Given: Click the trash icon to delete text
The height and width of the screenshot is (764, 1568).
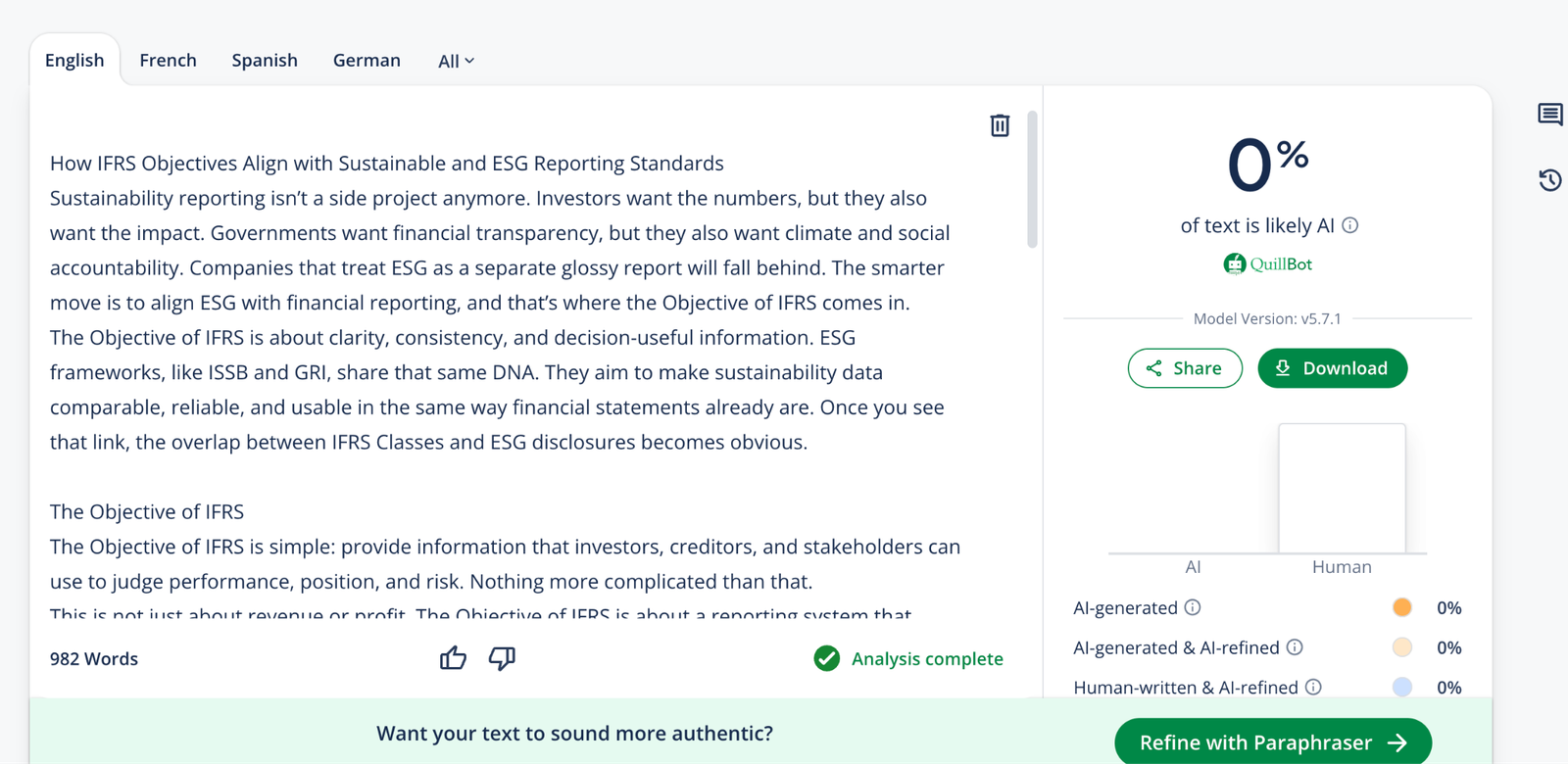Looking at the screenshot, I should point(1000,125).
